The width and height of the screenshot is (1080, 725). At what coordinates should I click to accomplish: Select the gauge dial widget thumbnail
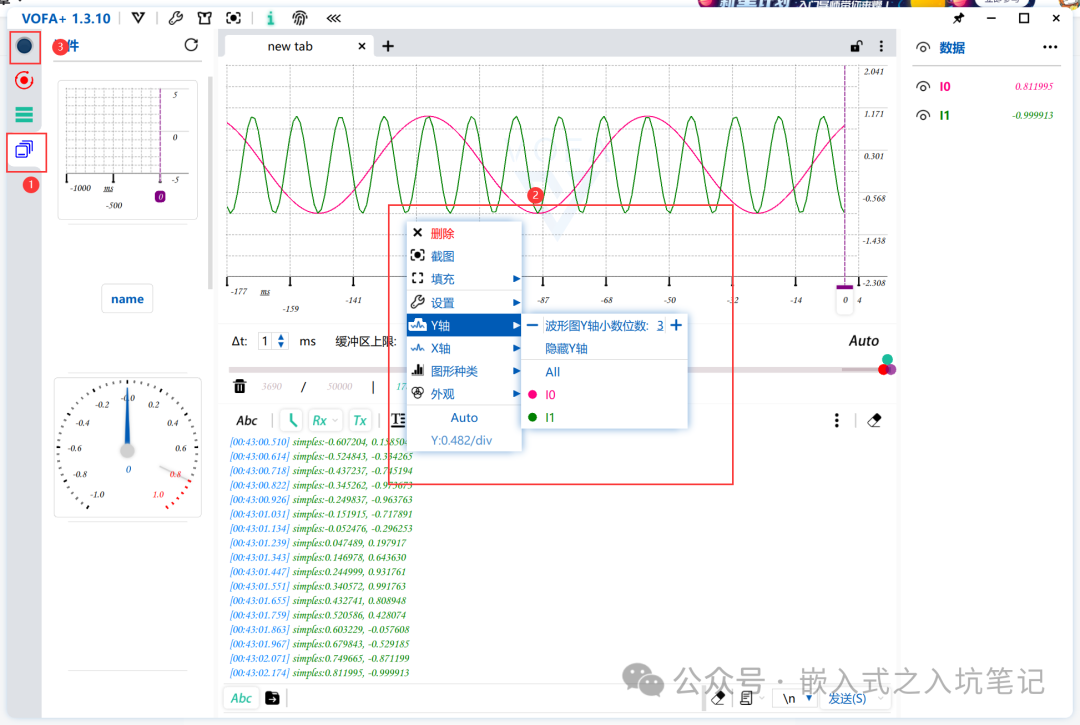click(127, 447)
